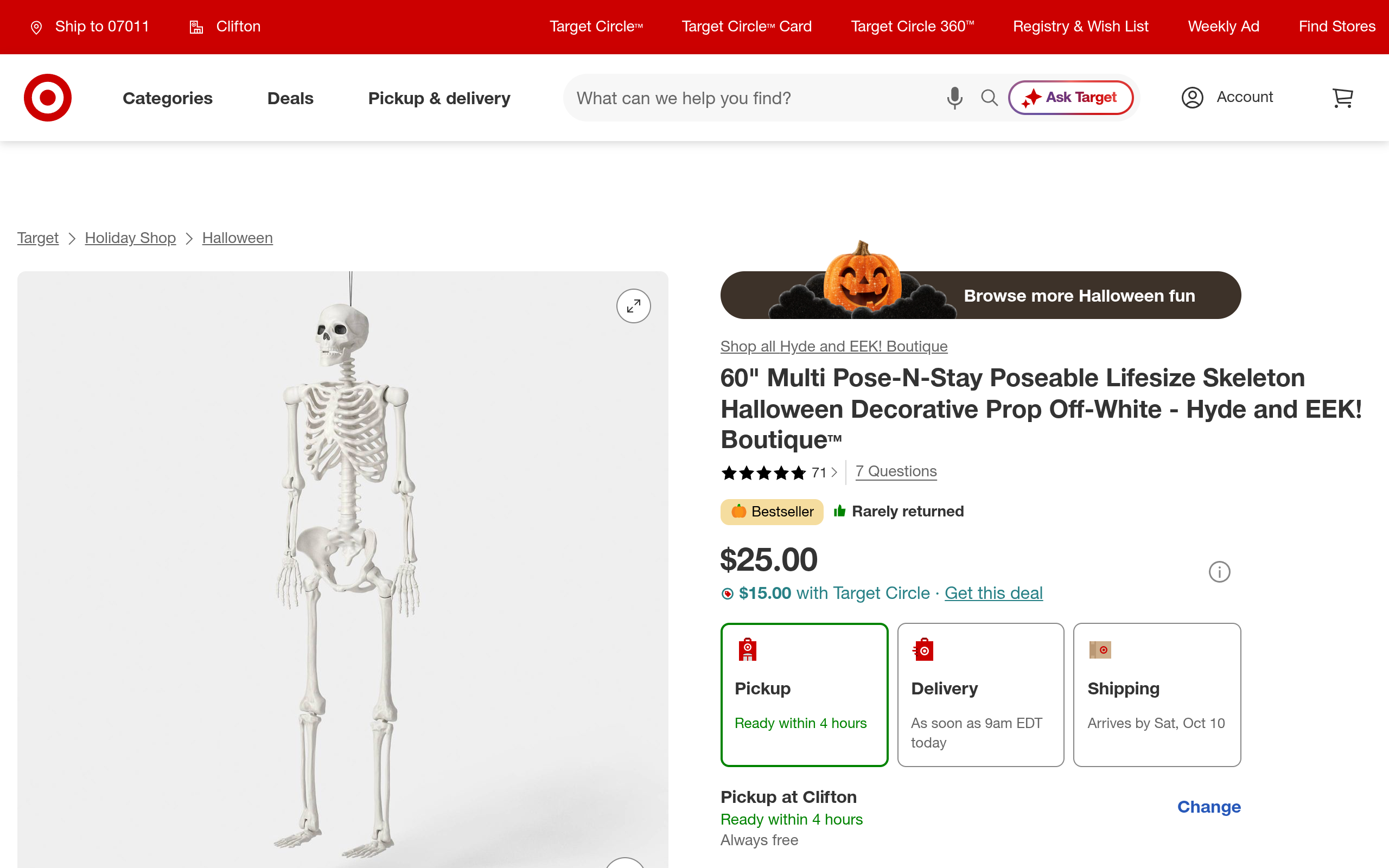Open Weekly Ad in top bar

tap(1223, 27)
